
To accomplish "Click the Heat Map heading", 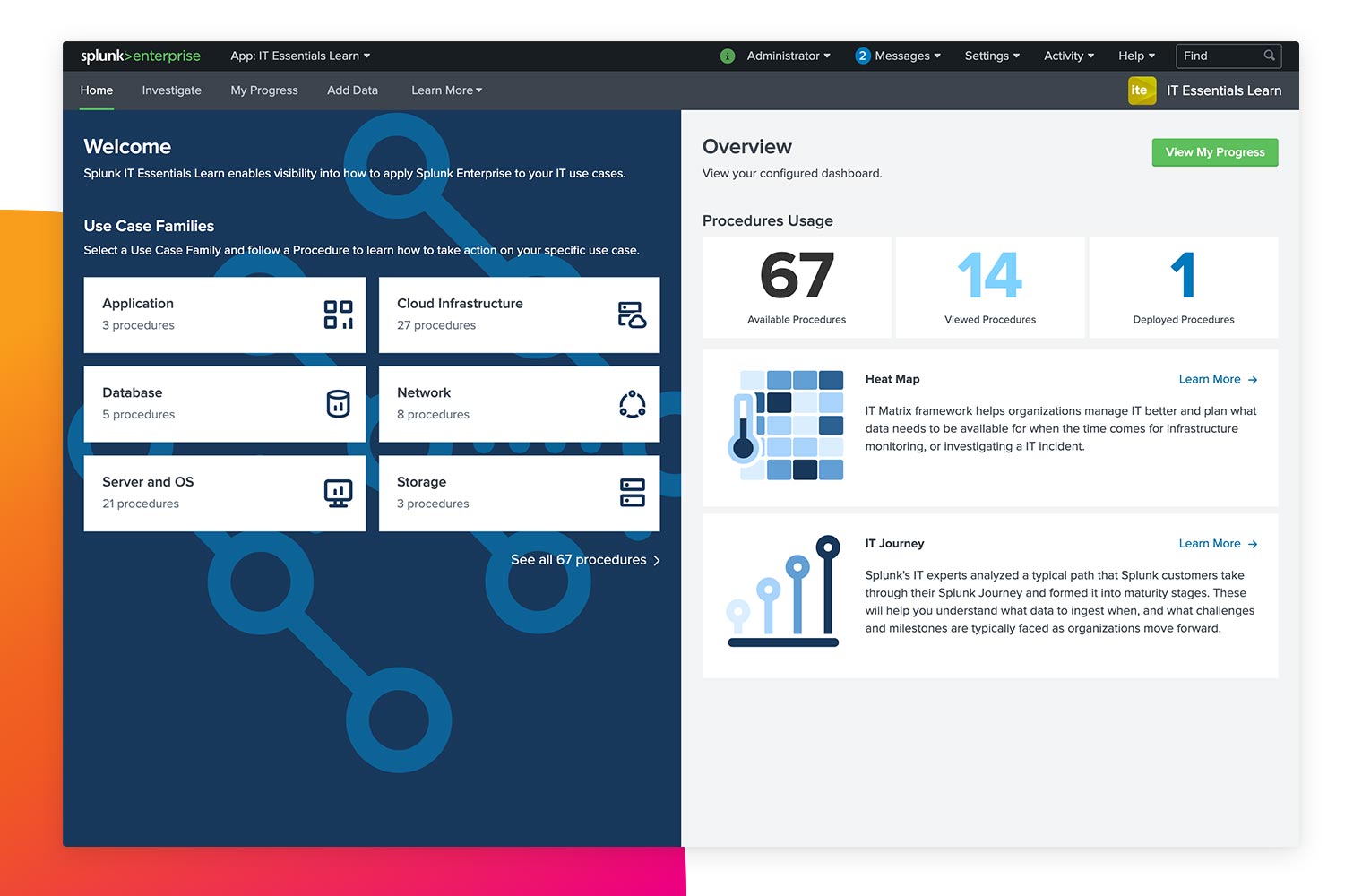I will click(x=892, y=379).
